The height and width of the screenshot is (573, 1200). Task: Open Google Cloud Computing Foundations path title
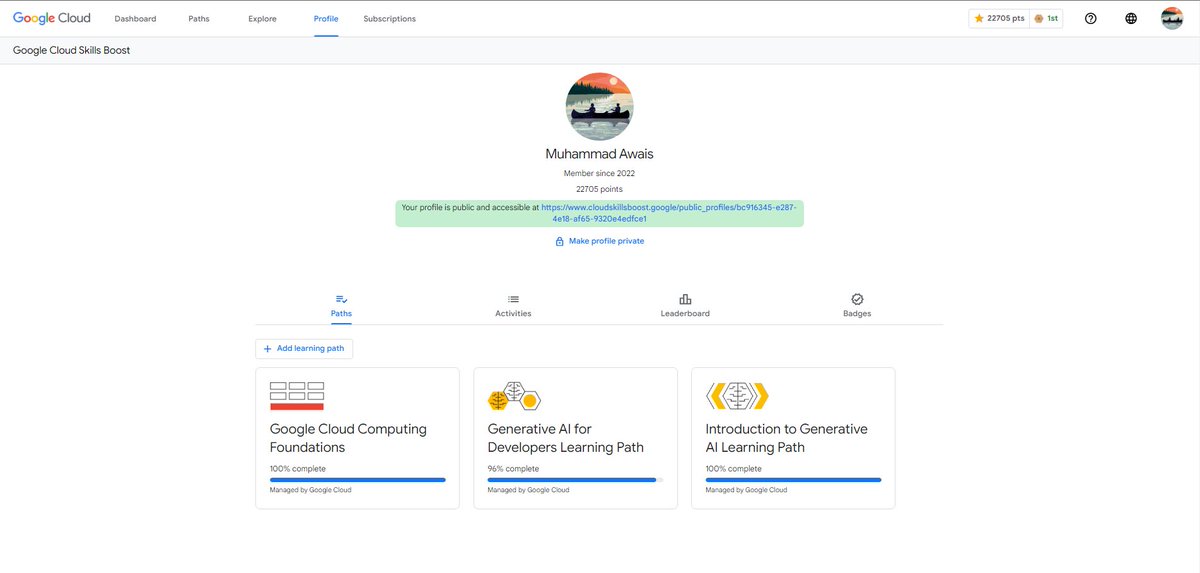pos(348,438)
